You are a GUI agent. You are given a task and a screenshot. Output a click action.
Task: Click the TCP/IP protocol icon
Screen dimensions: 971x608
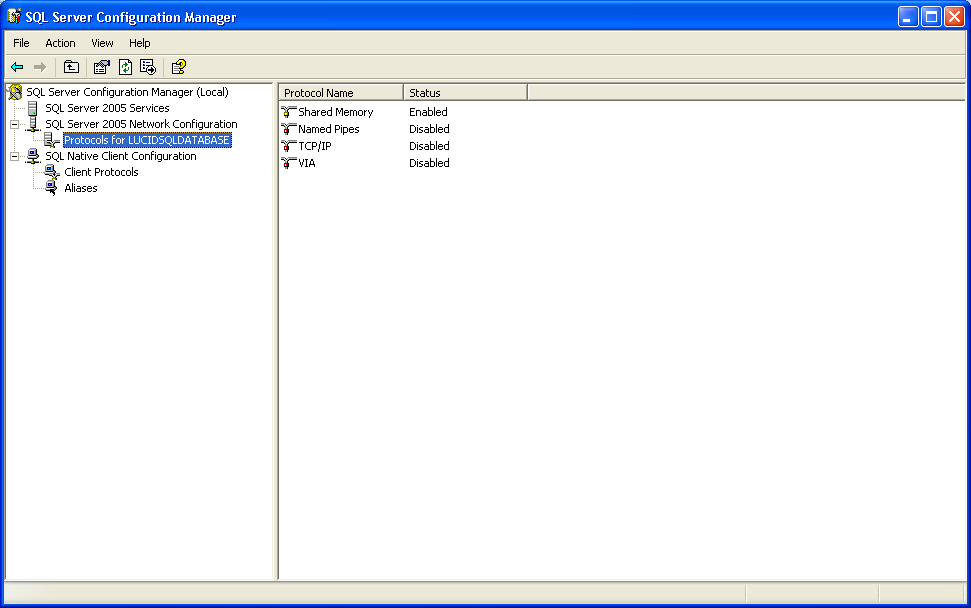289,146
